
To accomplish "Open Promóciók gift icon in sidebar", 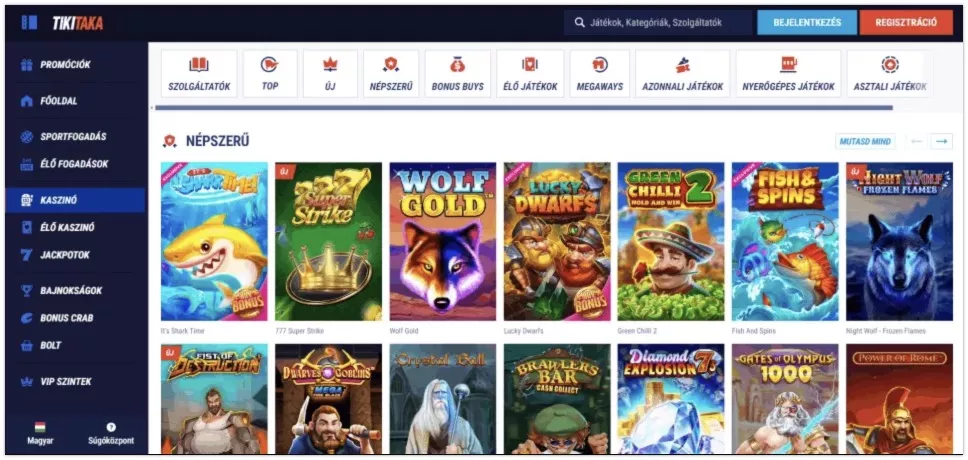I will click(x=27, y=65).
